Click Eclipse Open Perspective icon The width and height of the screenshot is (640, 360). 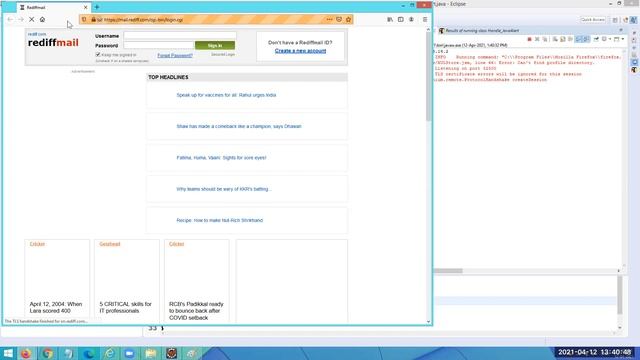click(615, 20)
